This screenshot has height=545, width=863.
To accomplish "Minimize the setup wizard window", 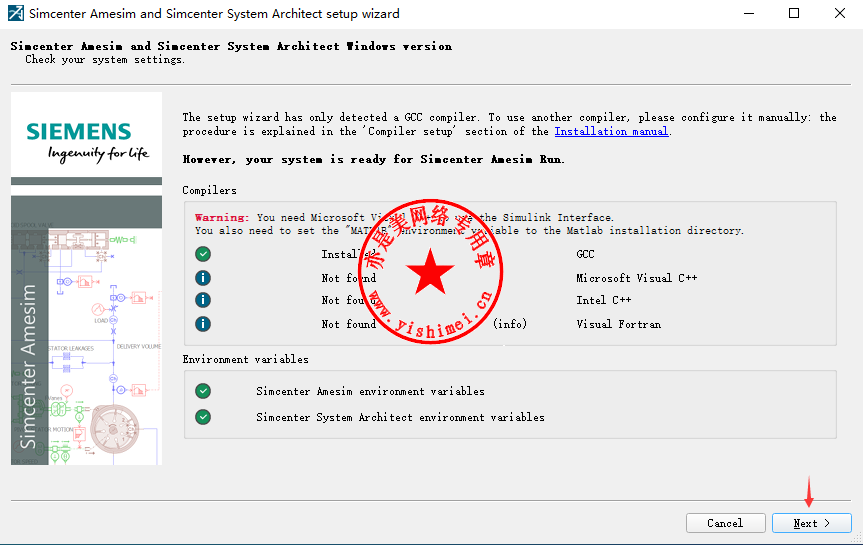I will [x=749, y=13].
